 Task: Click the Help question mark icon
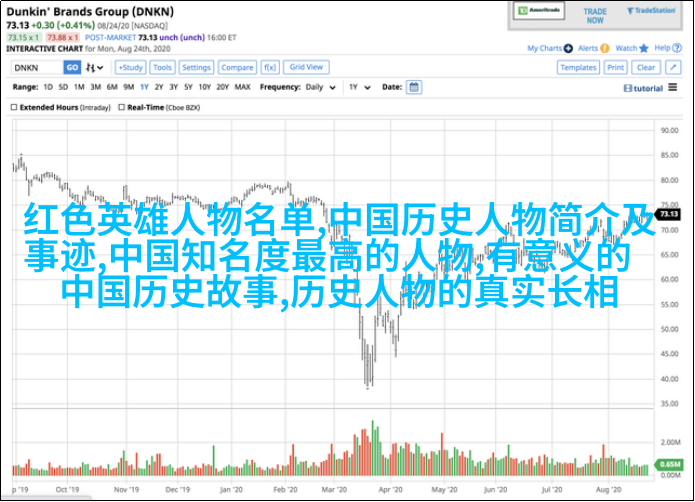677,48
